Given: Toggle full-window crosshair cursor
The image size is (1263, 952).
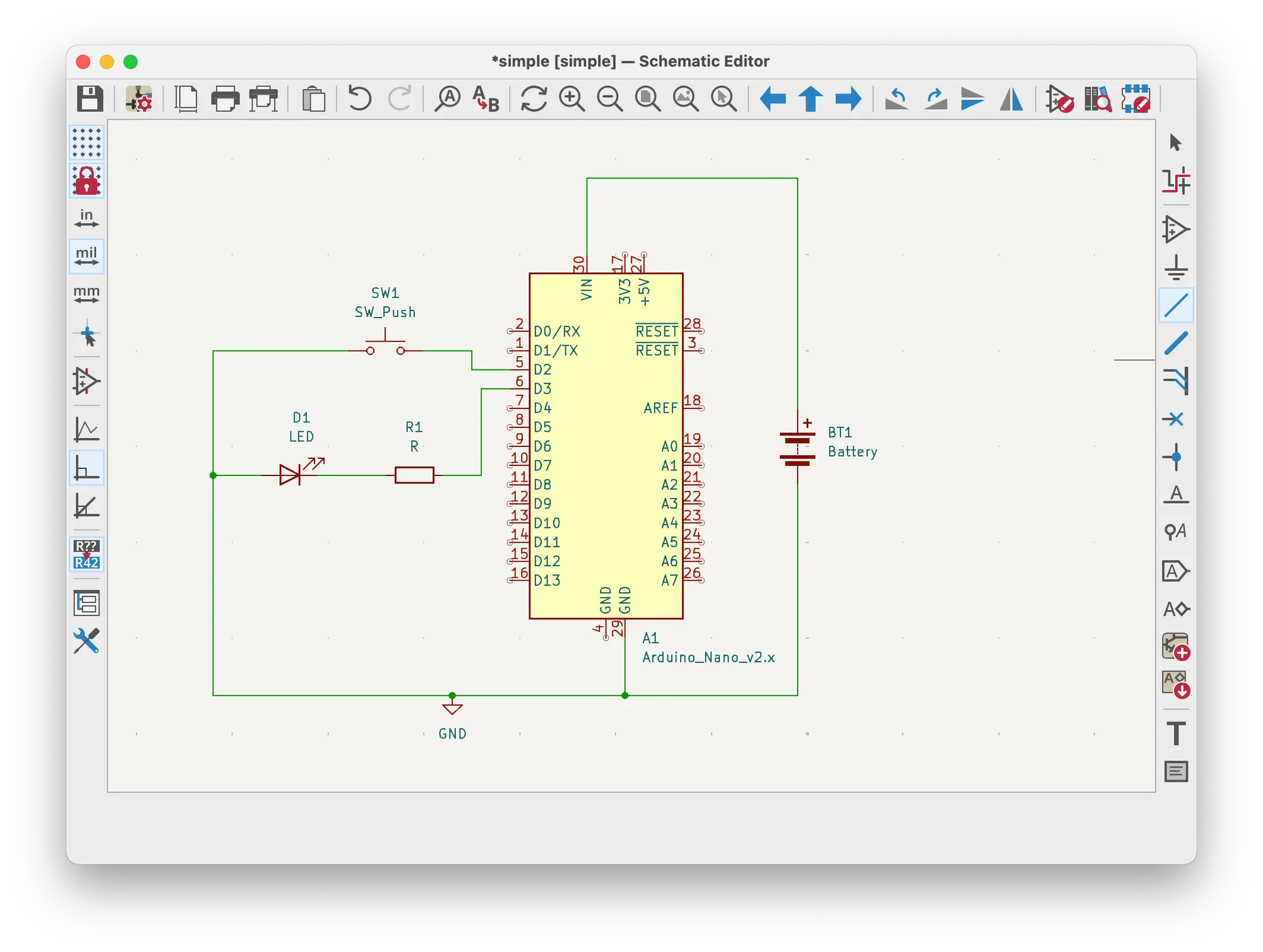Looking at the screenshot, I should (x=87, y=335).
